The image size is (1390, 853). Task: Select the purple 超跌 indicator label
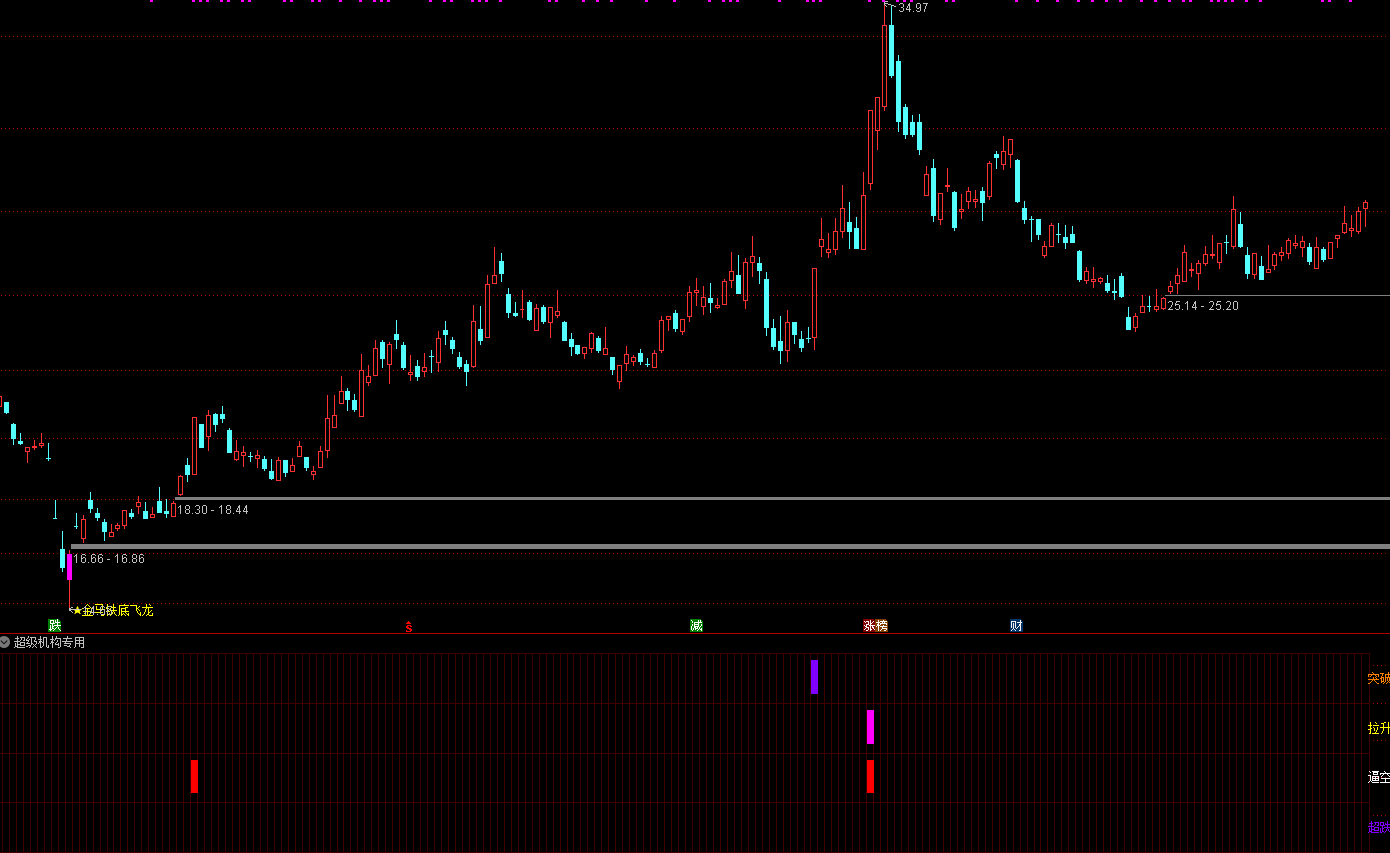coord(1378,827)
